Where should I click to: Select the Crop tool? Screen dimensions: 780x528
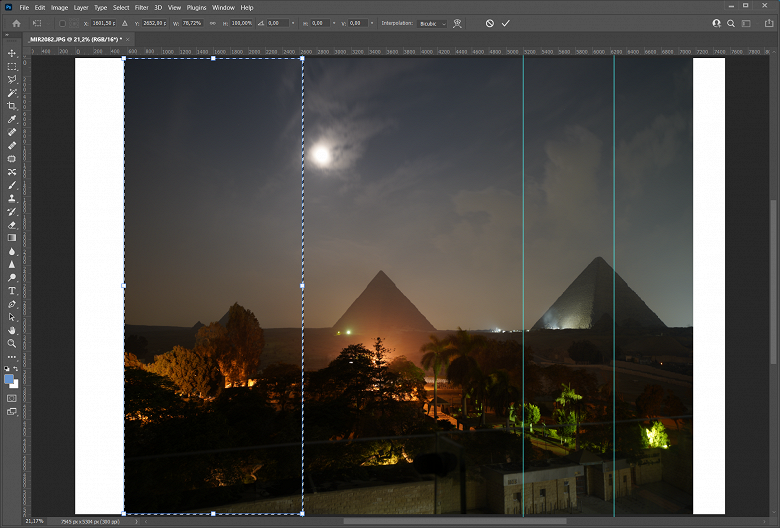(x=12, y=106)
